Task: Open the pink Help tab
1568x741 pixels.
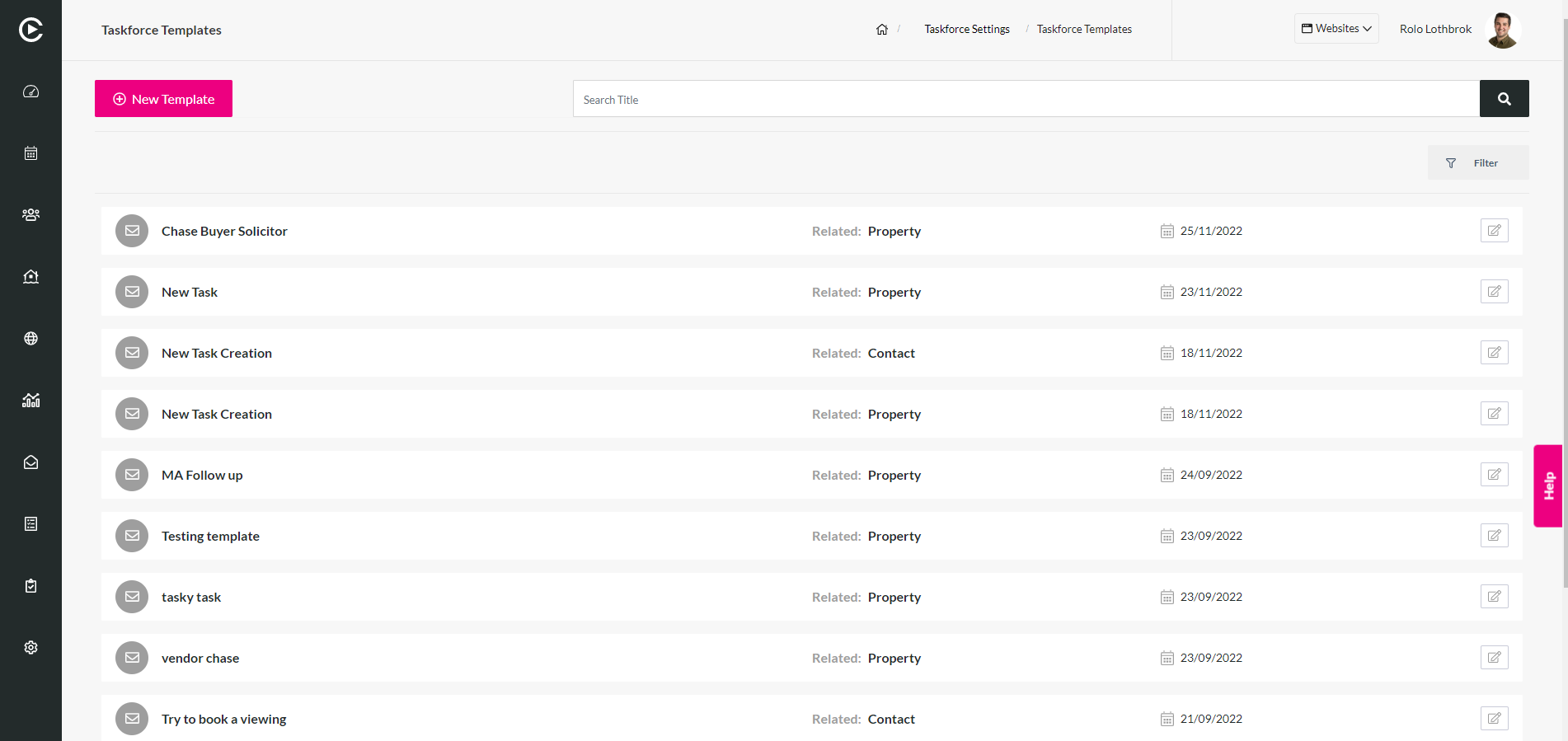Action: click(1548, 485)
